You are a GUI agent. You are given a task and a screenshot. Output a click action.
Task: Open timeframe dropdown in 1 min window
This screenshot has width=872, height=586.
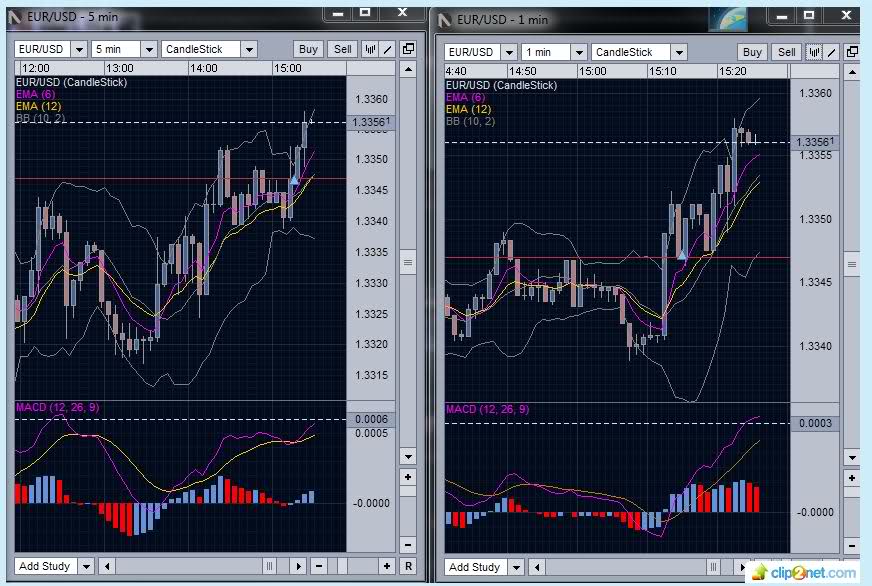tap(579, 52)
